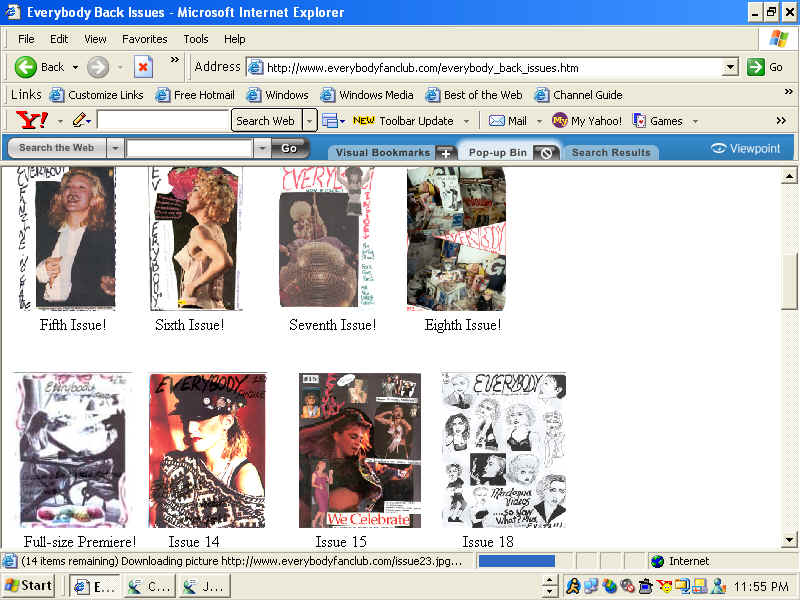Open the My Yahoo! purple icon
800x600 pixels.
point(560,121)
